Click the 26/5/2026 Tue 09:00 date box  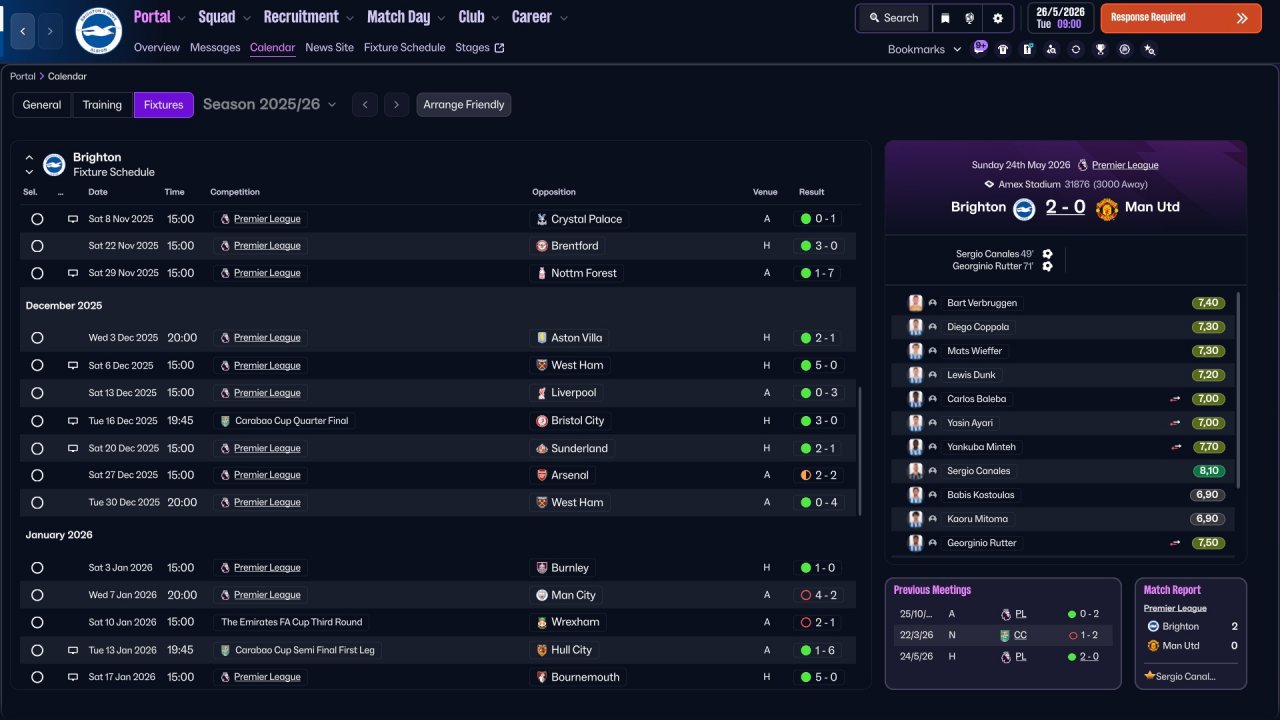[1060, 18]
